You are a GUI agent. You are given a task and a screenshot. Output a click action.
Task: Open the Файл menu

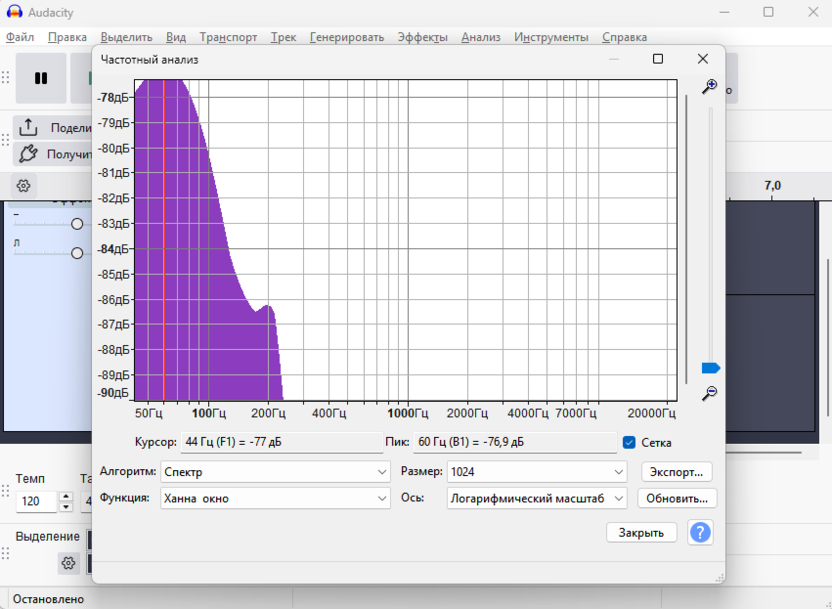20,37
